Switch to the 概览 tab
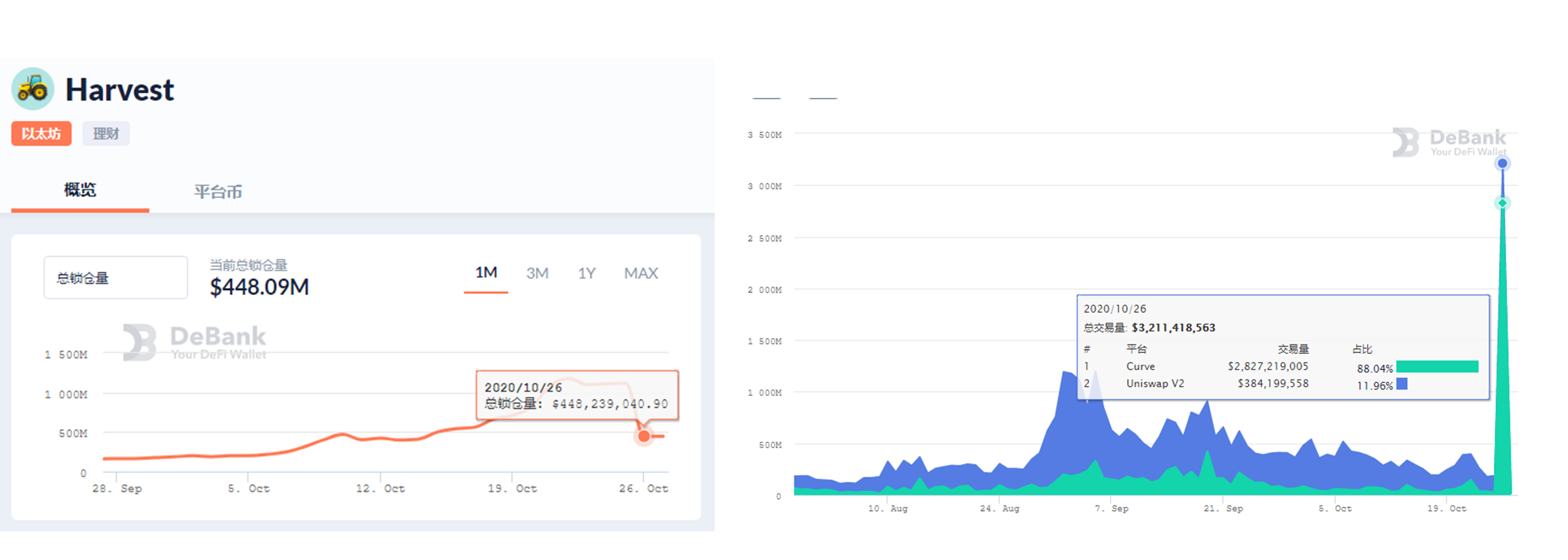 80,190
